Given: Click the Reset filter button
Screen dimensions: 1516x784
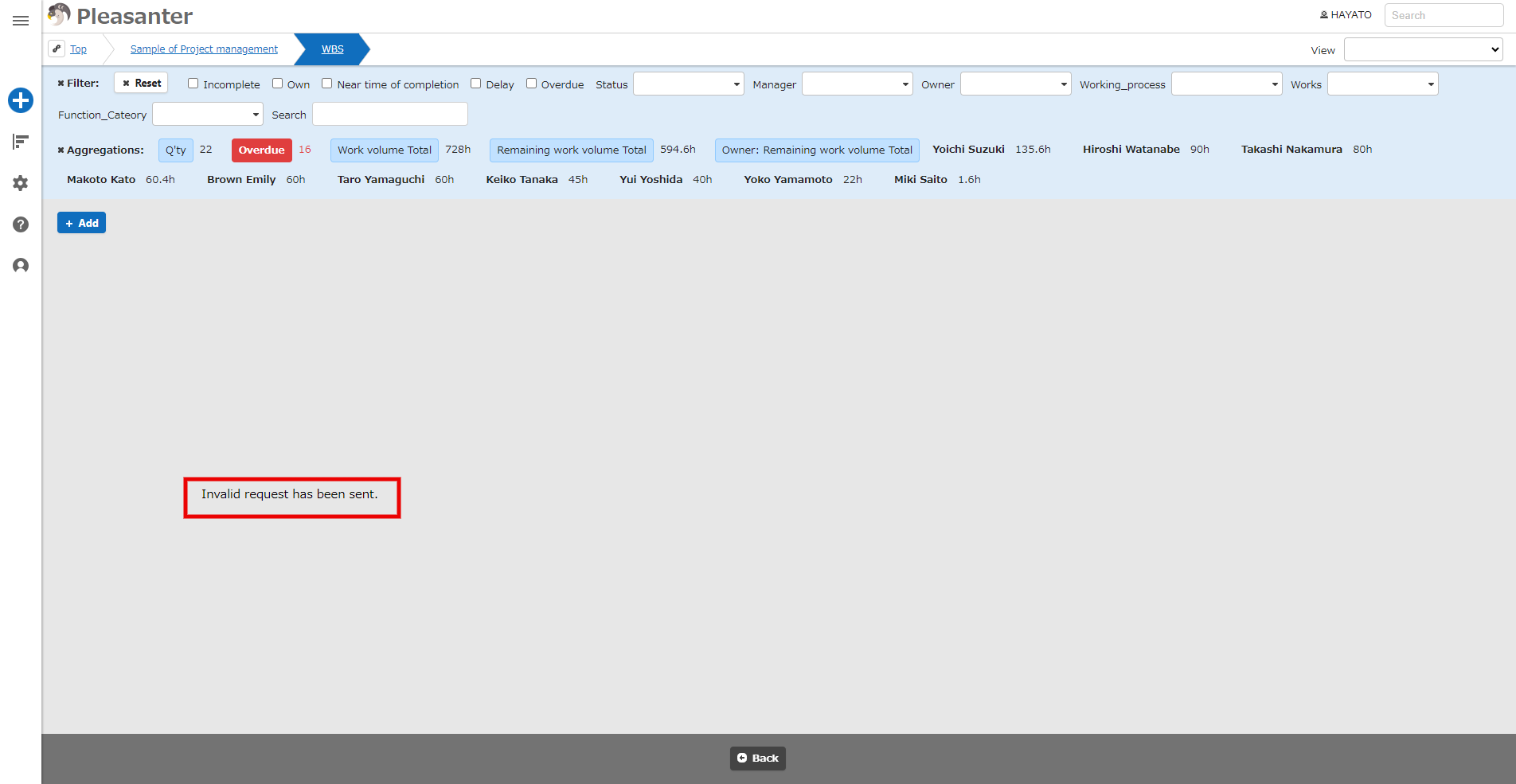Looking at the screenshot, I should 141,83.
